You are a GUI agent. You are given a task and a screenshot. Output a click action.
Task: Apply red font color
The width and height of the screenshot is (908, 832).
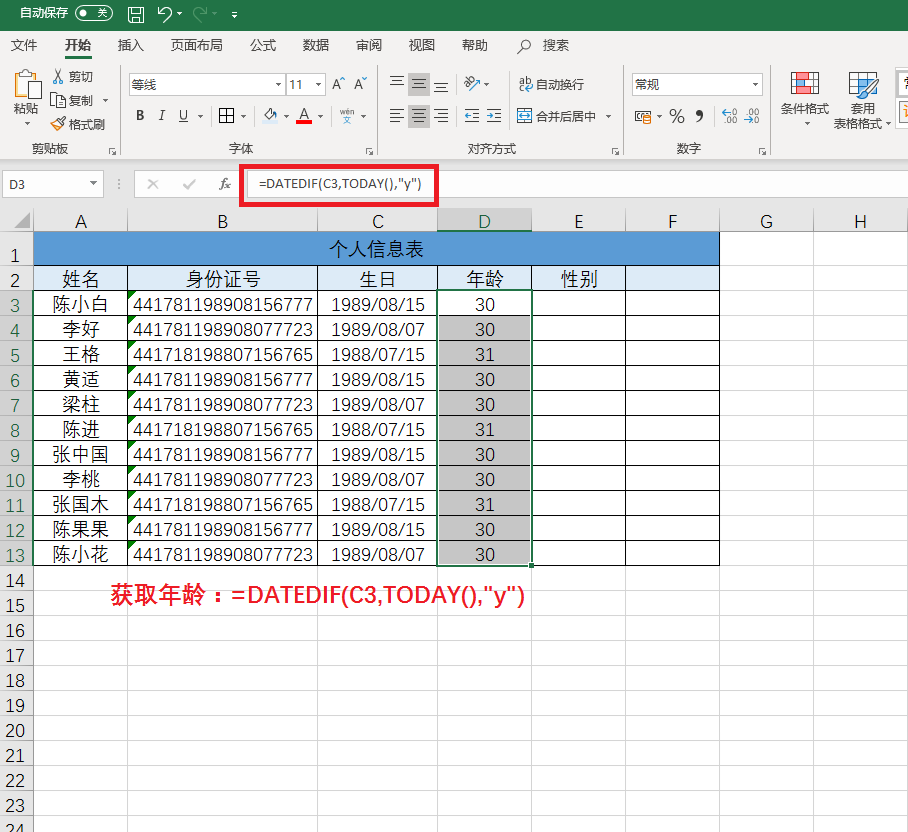pos(304,116)
